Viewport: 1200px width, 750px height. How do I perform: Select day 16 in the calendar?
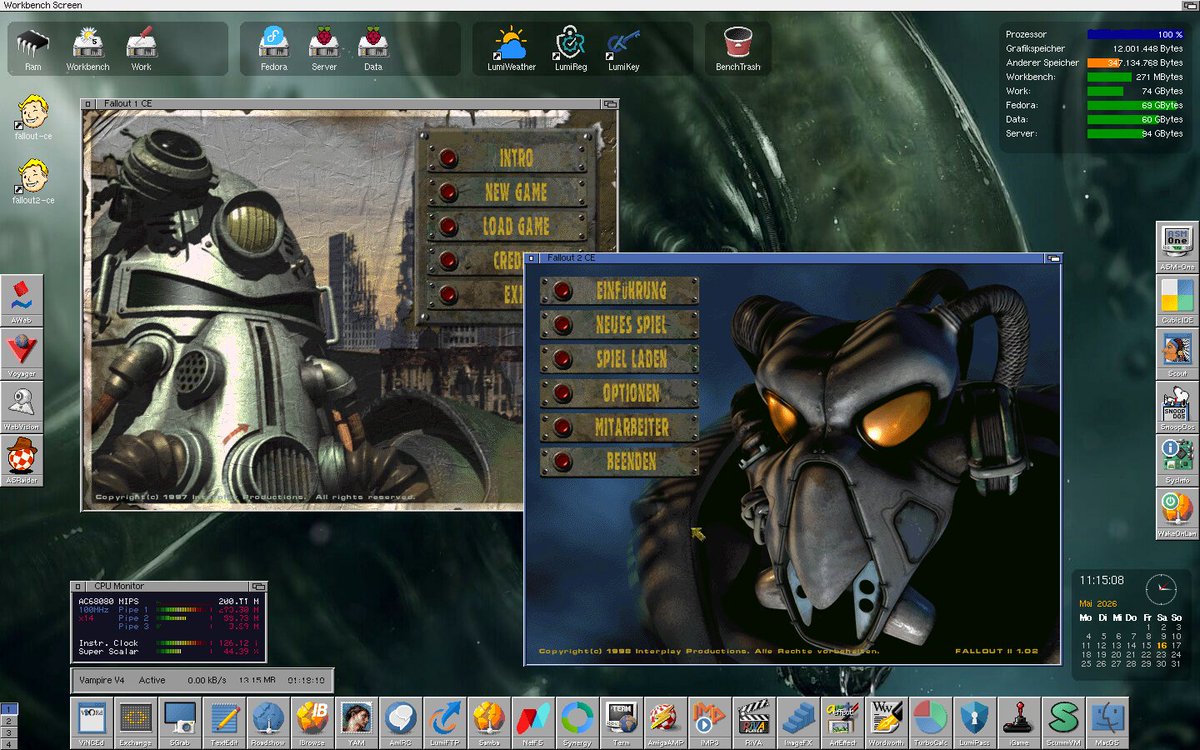pyautogui.click(x=1162, y=646)
